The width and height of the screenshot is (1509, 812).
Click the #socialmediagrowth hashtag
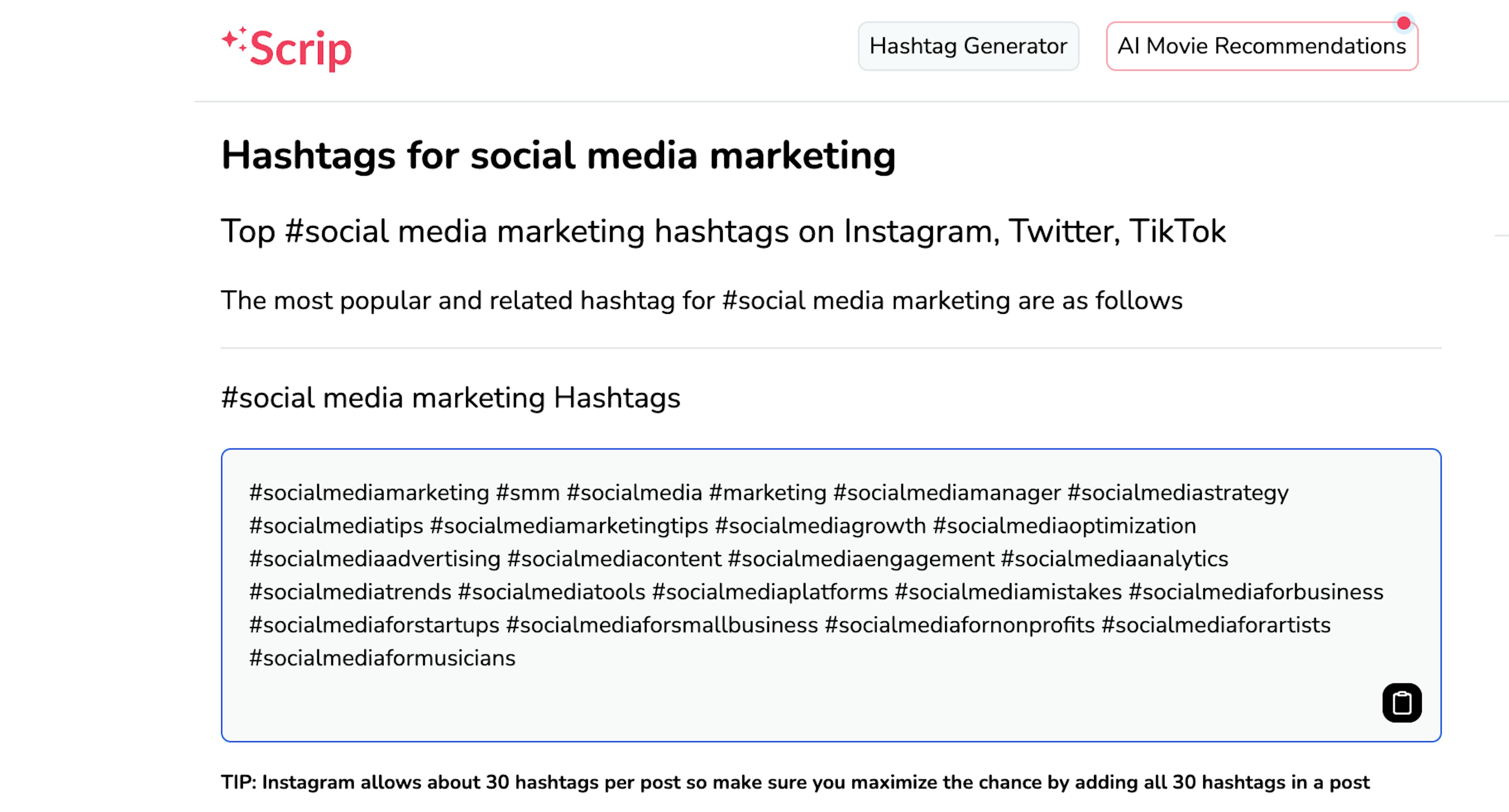820,526
